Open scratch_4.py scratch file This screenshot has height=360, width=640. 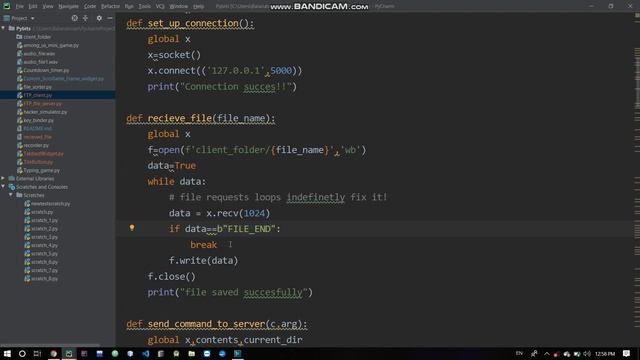44,245
